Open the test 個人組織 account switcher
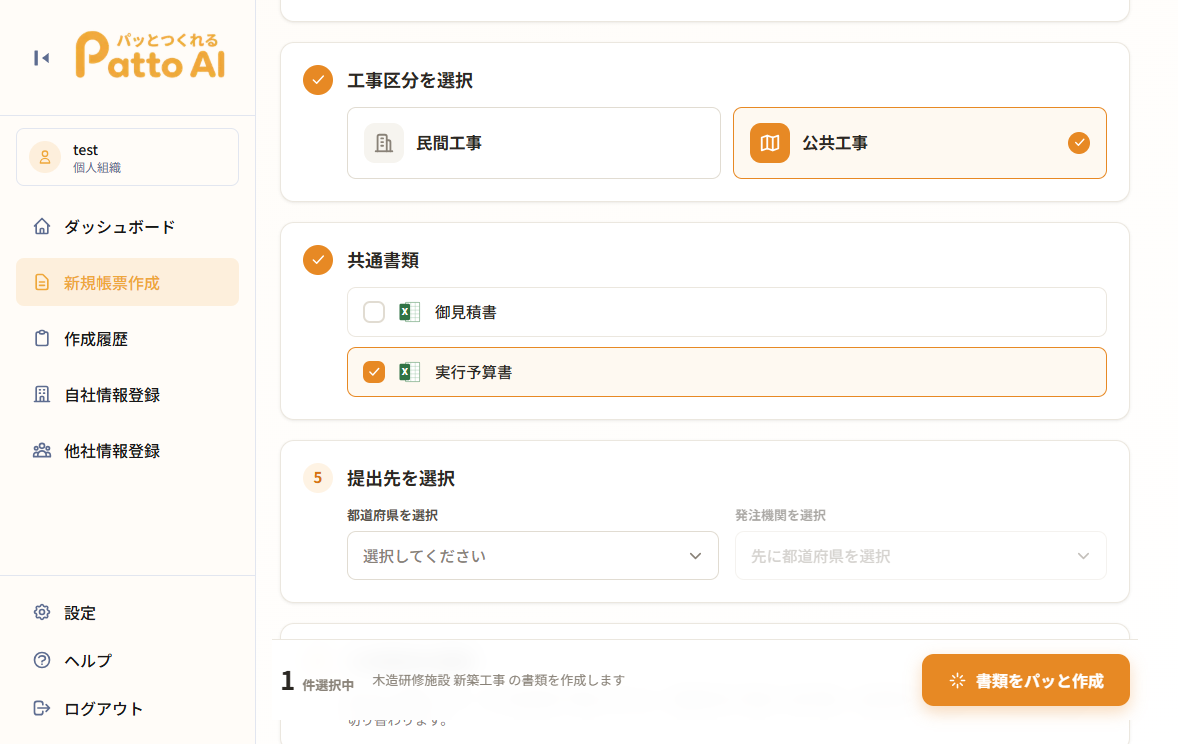The image size is (1178, 744). [128, 157]
